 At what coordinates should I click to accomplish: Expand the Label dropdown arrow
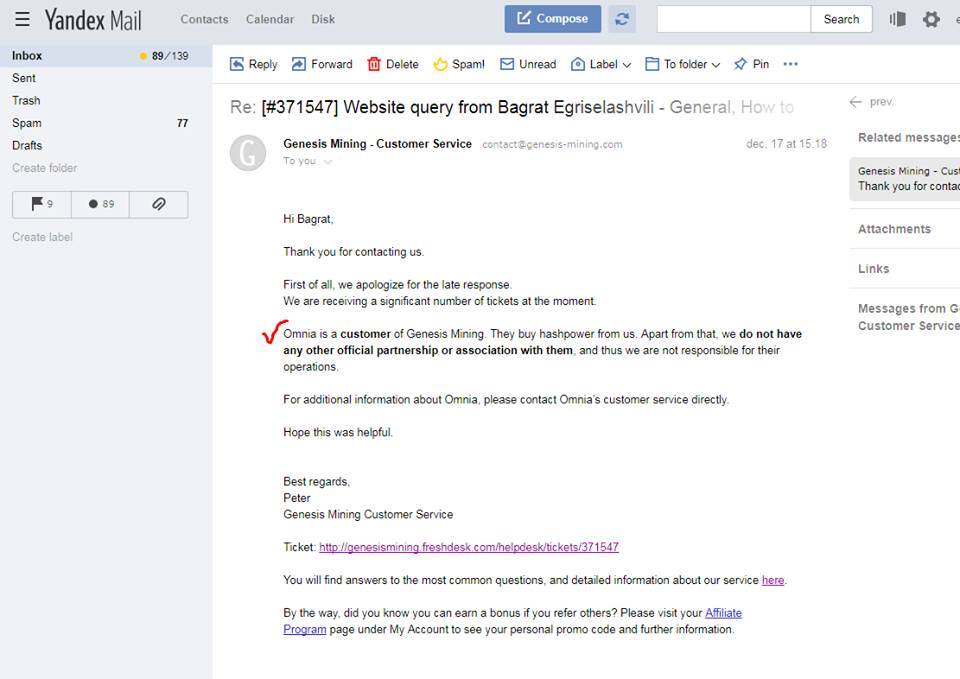(x=626, y=65)
